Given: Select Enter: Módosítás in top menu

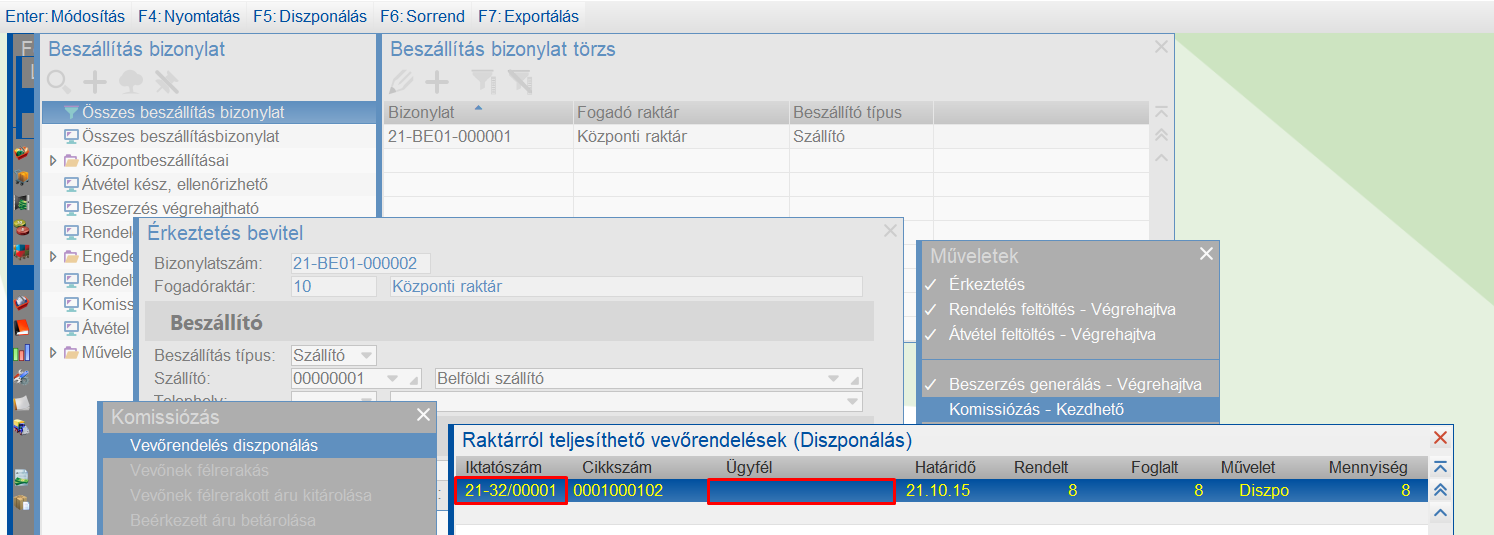Looking at the screenshot, I should click(65, 16).
